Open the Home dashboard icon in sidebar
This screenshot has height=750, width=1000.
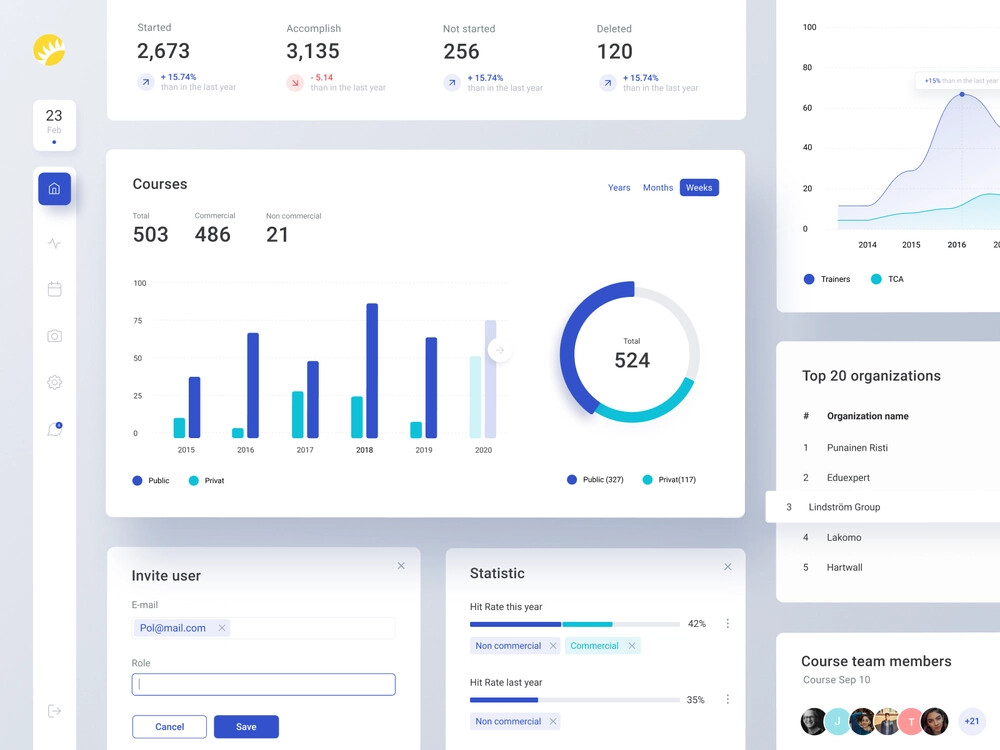pyautogui.click(x=54, y=188)
